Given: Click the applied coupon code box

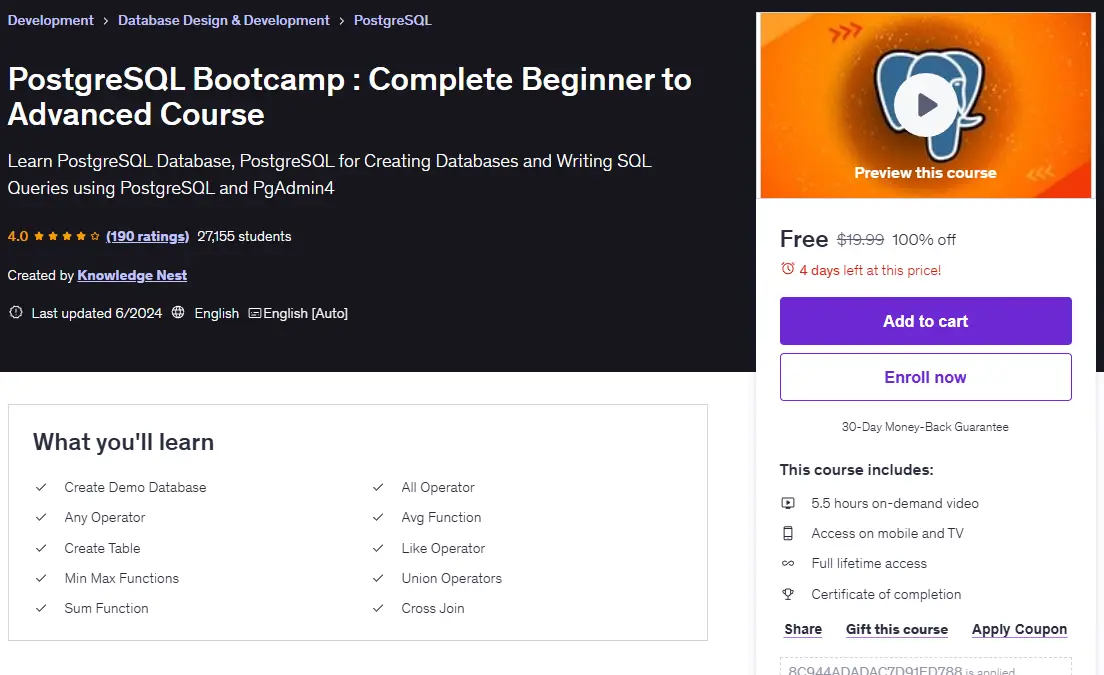Looking at the screenshot, I should pyautogui.click(x=925, y=667).
